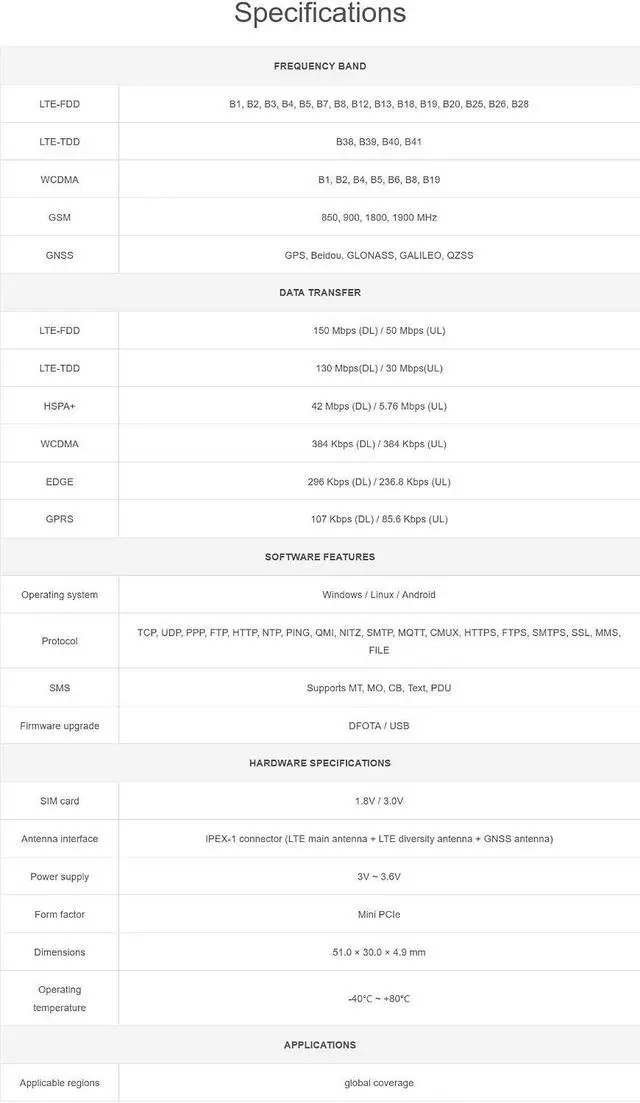
Task: Click the WCDMA bands row value
Action: pyautogui.click(x=379, y=180)
